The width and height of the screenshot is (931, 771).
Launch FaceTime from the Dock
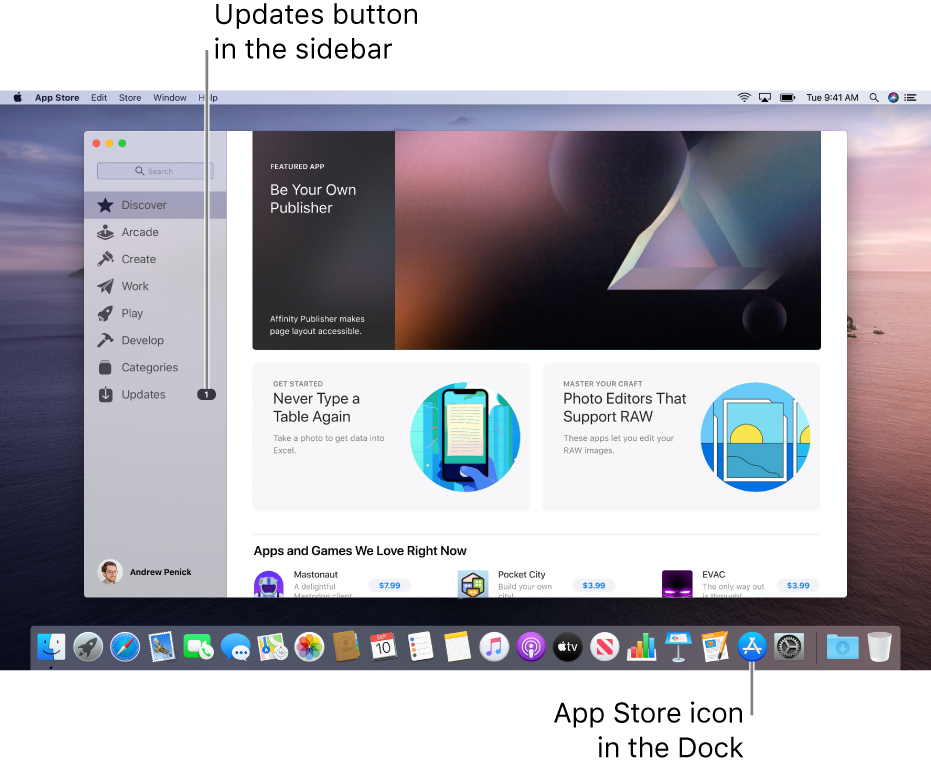coord(198,646)
